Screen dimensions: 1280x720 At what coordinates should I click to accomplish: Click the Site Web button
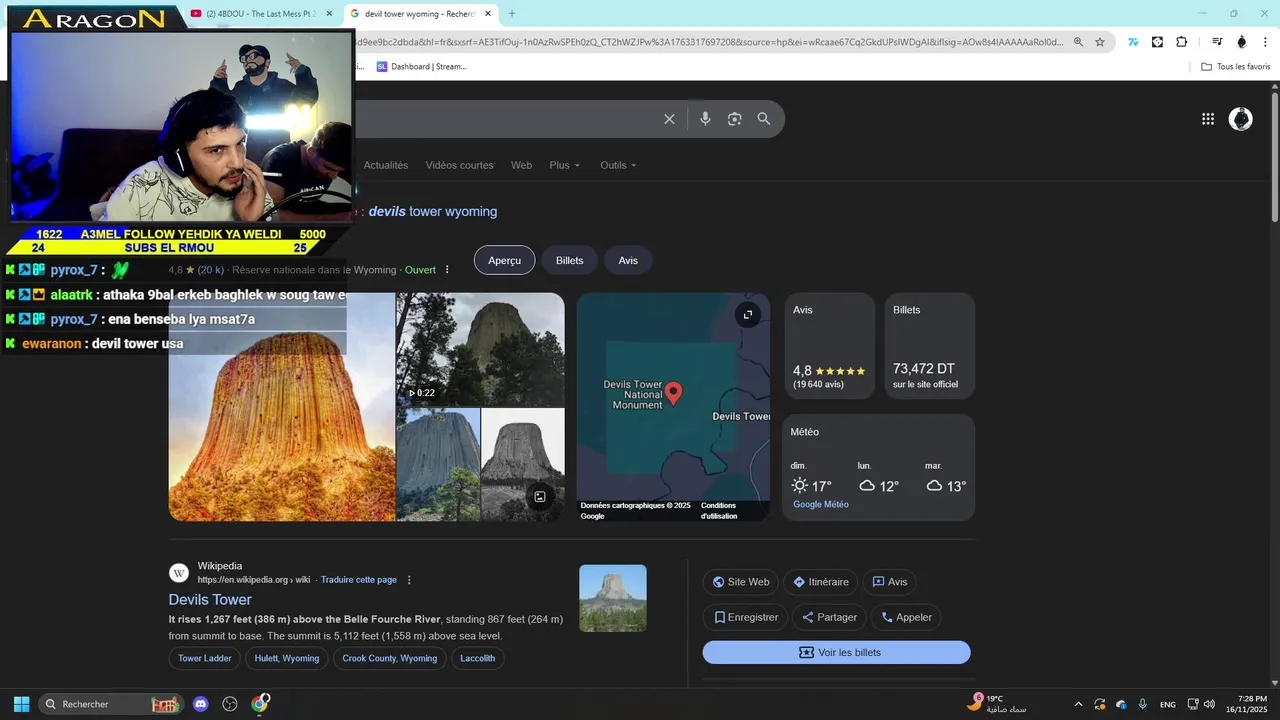(741, 582)
